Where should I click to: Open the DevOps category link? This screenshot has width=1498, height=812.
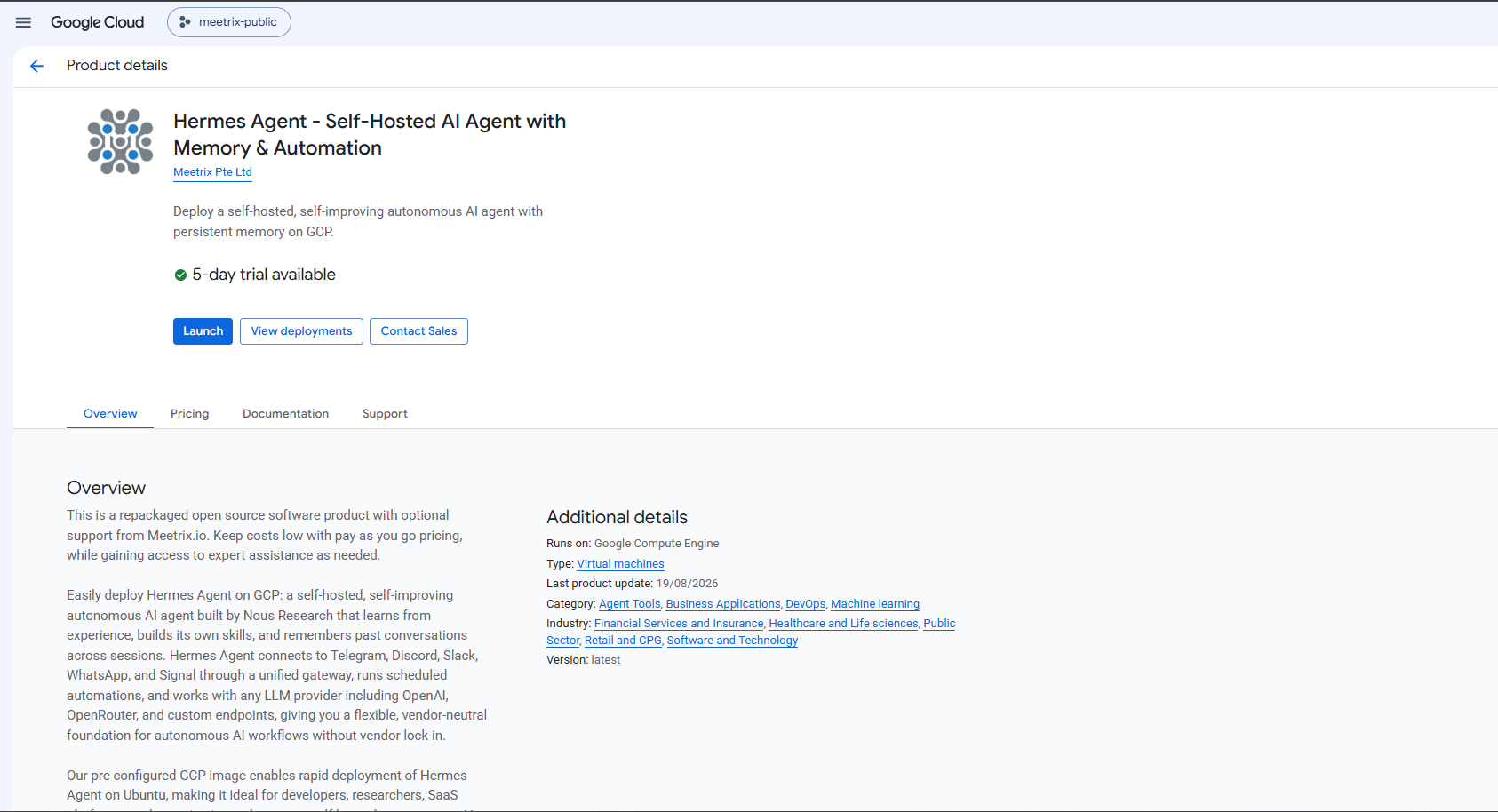point(806,604)
